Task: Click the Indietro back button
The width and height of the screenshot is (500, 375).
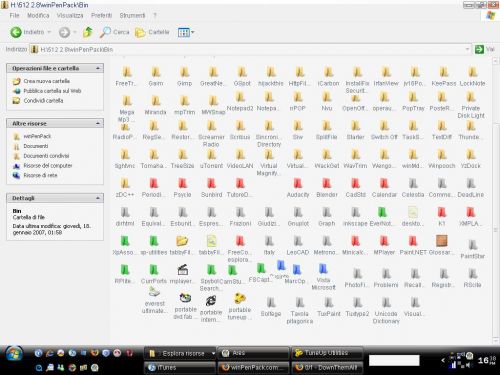Action: 27,32
